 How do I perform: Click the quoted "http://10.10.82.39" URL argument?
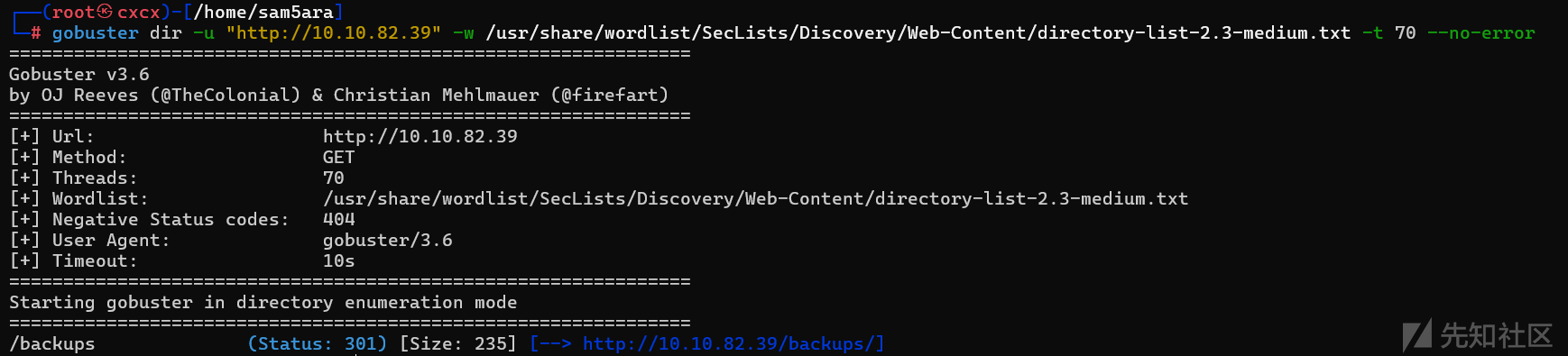333,32
